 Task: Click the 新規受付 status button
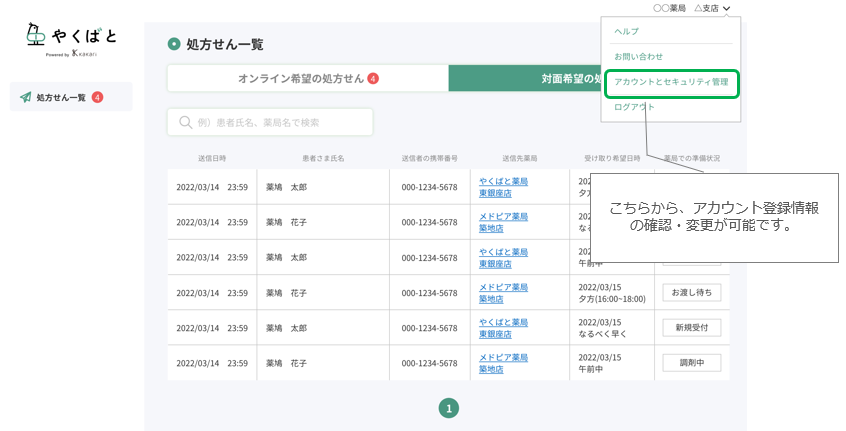point(692,327)
